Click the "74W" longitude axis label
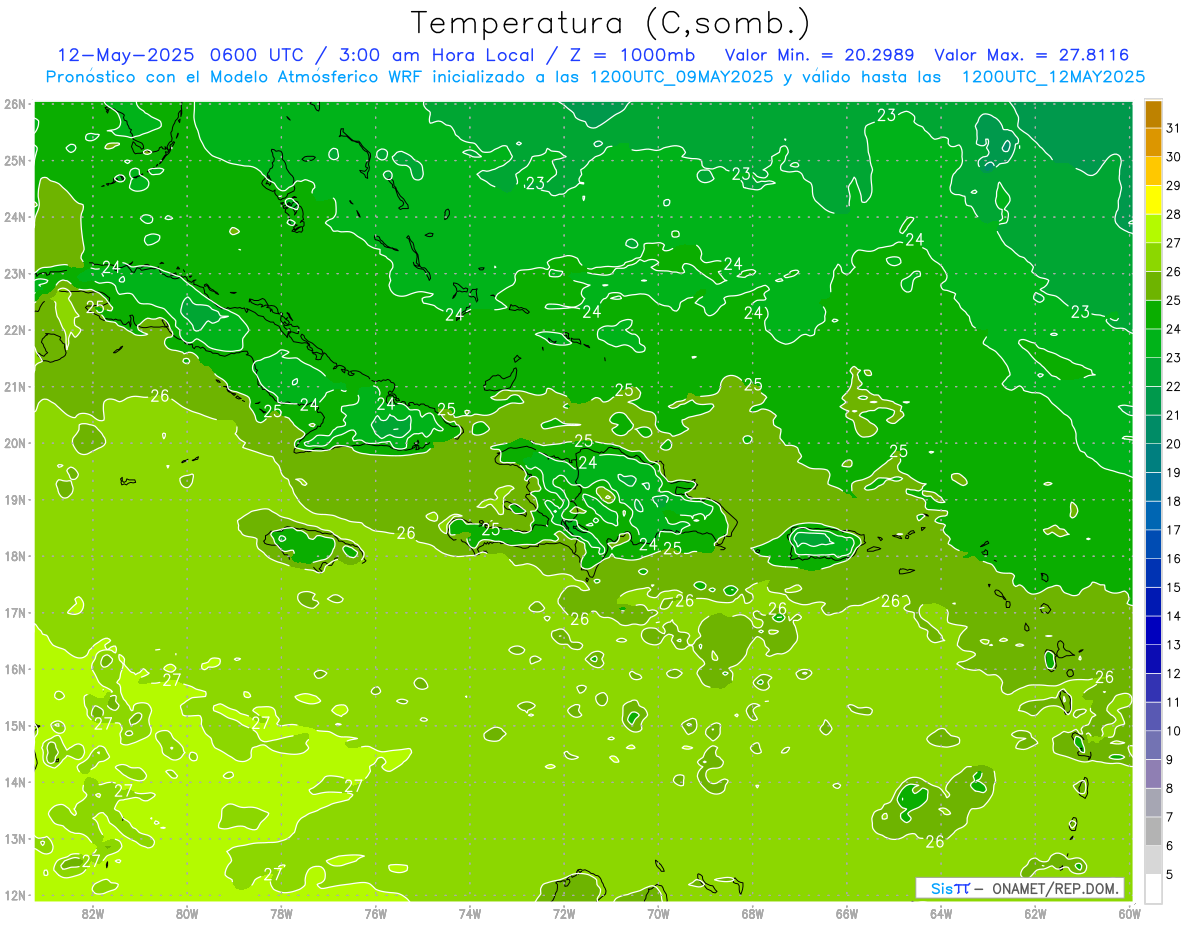This screenshot has height=927, width=1200. [x=470, y=913]
